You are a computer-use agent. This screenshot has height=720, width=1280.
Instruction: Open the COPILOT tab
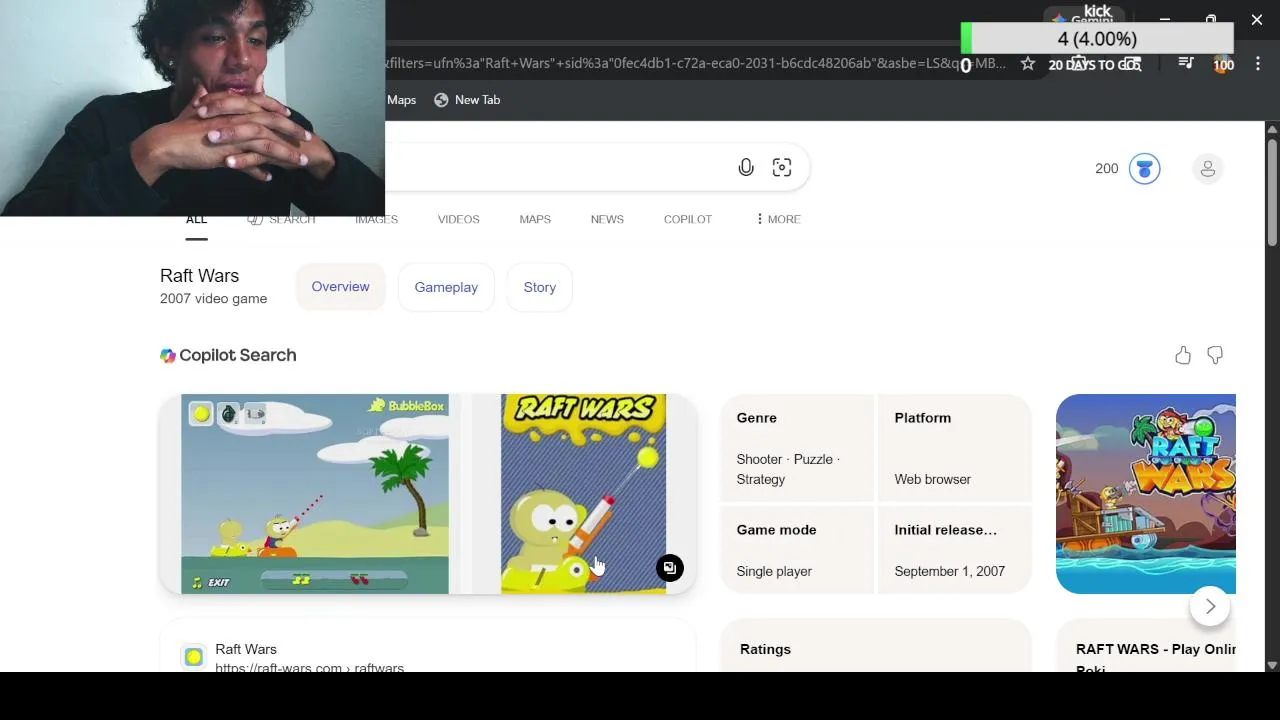coord(688,219)
